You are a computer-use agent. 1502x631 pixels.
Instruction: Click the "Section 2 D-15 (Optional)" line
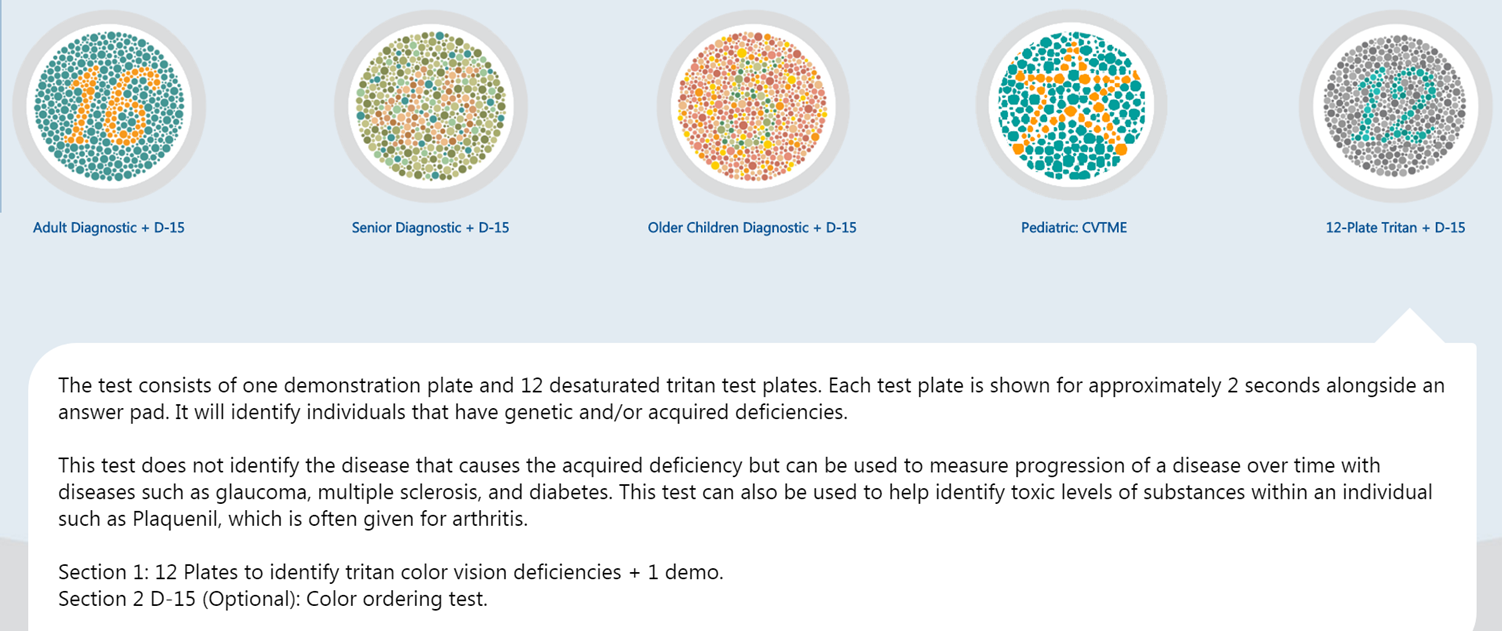coord(273,599)
